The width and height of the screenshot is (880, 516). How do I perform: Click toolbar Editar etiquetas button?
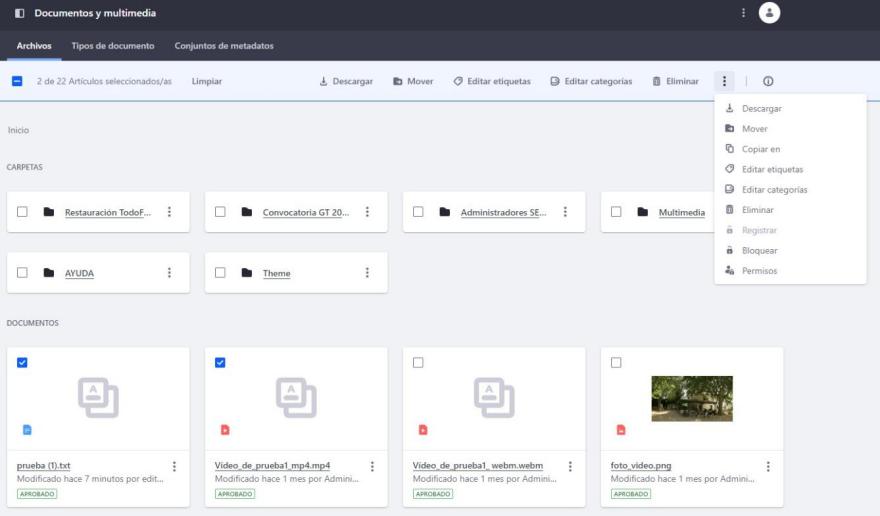pos(492,81)
